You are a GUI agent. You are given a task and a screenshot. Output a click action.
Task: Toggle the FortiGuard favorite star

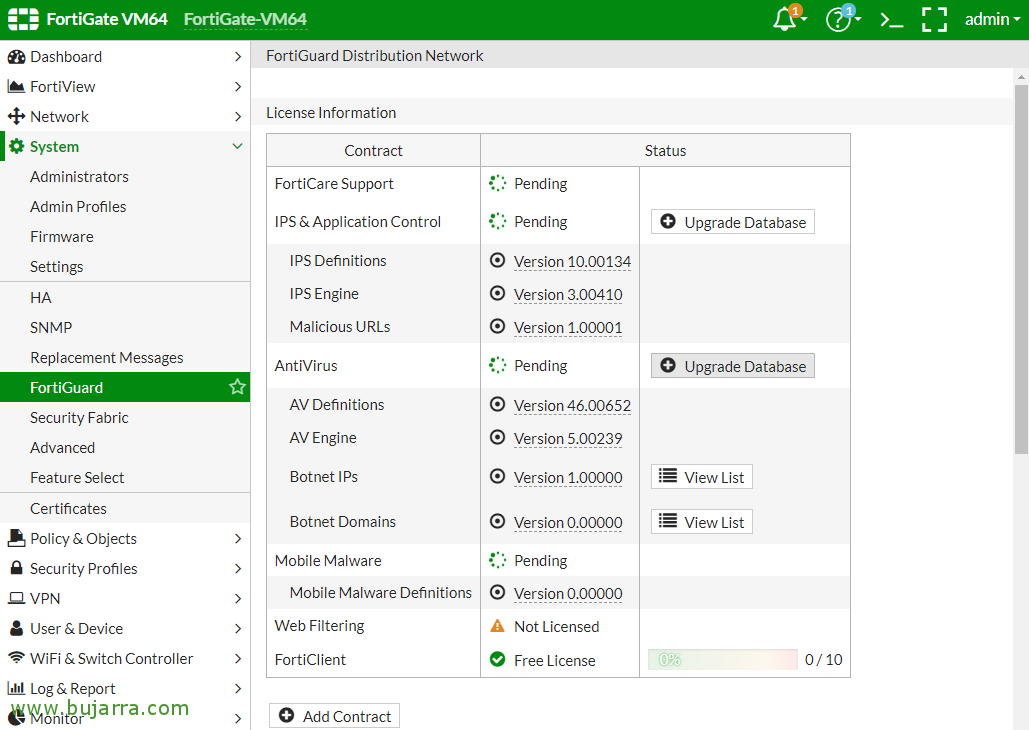[237, 387]
